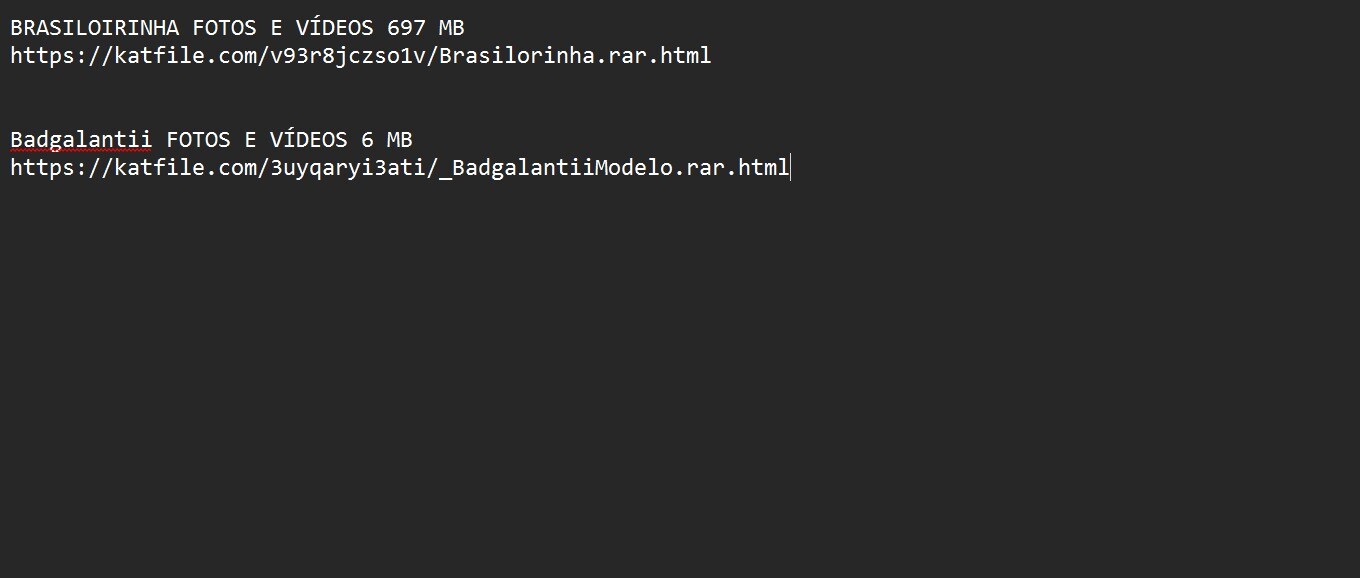Click the word BRASILOIRINHA in first line
This screenshot has height=578, width=1360.
pos(95,28)
